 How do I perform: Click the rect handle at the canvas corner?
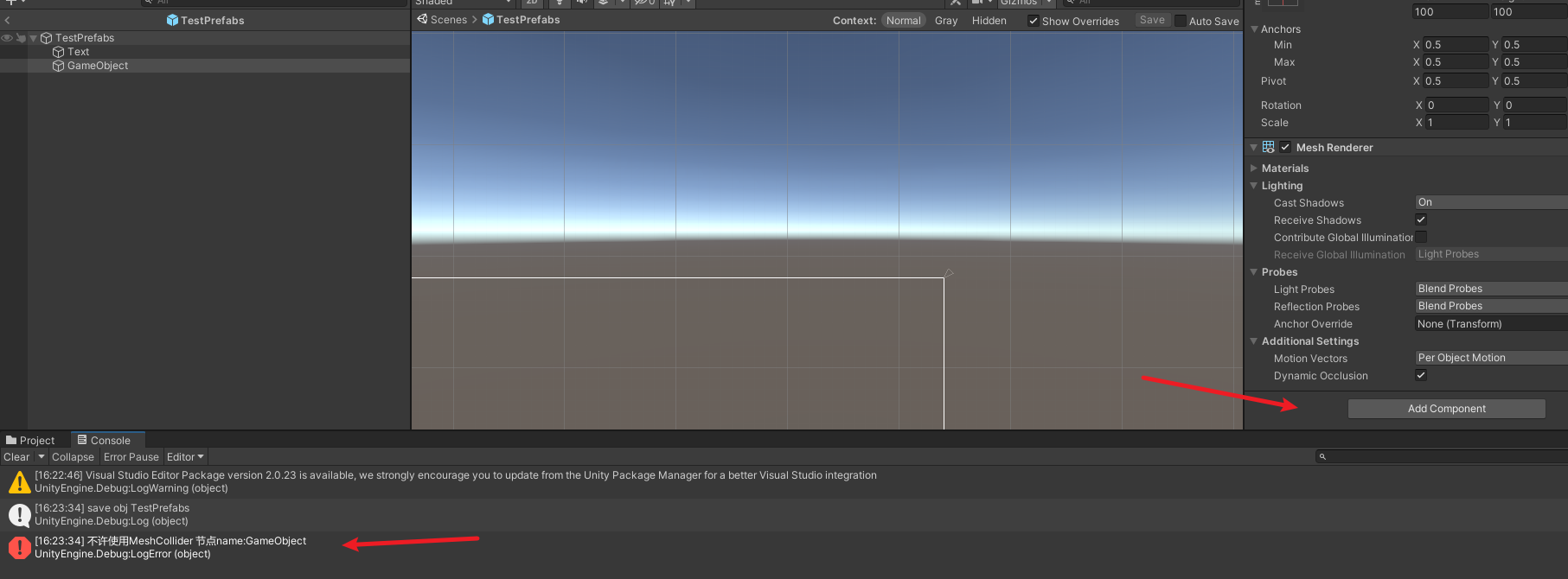point(949,273)
